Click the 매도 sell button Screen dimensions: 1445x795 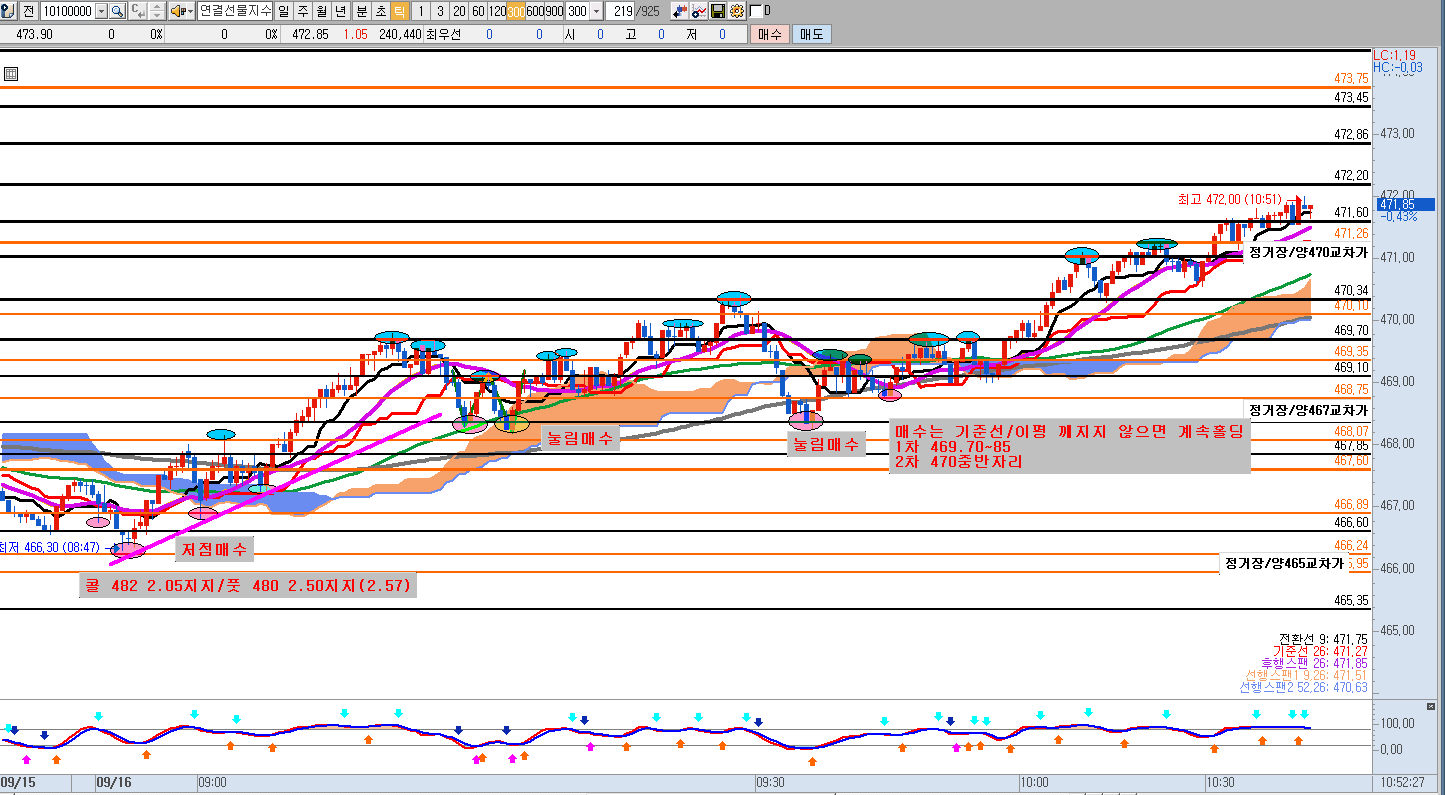click(x=810, y=34)
